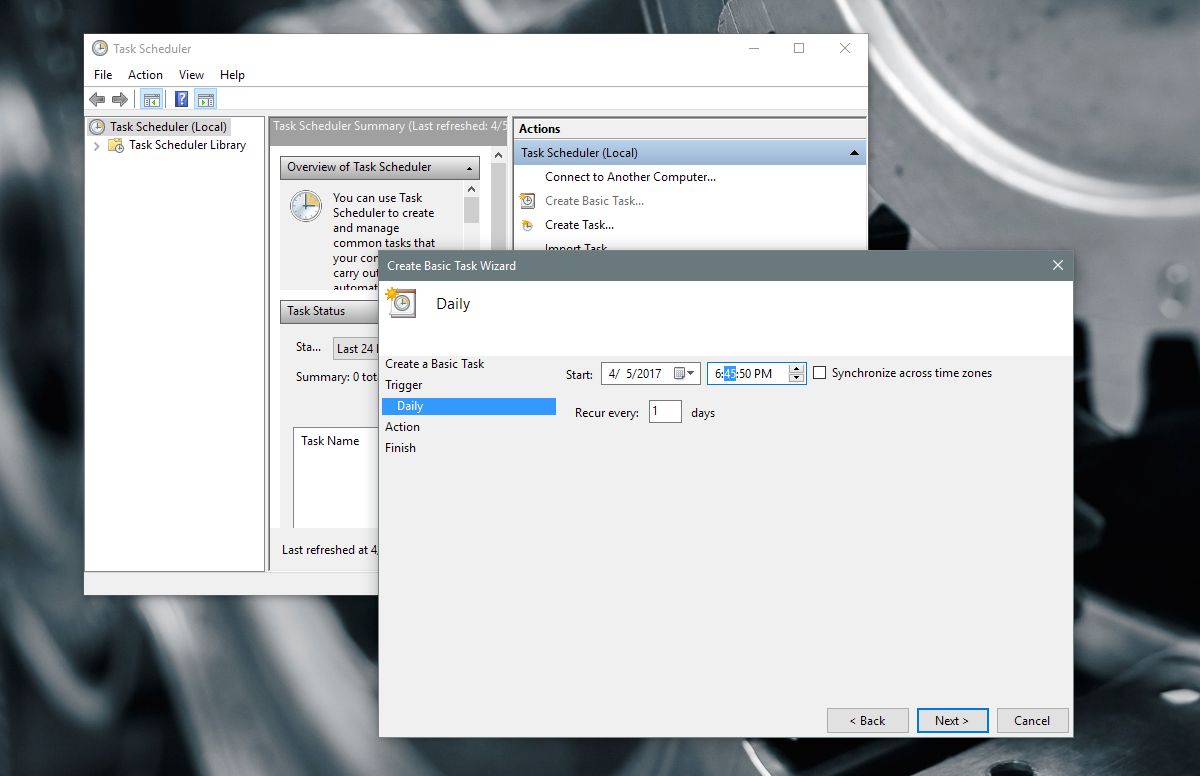Click the Create Basic Task icon in Actions
This screenshot has height=776, width=1200.
tap(527, 201)
